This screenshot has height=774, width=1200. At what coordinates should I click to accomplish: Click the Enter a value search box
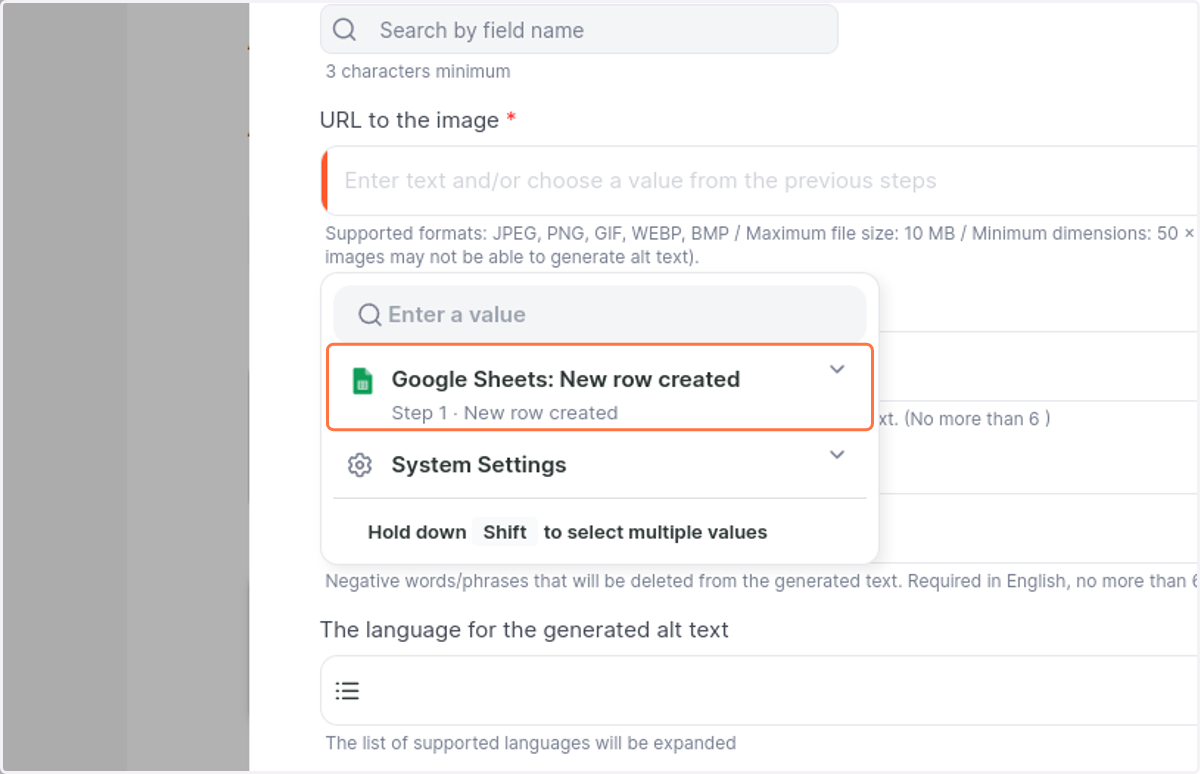(x=599, y=314)
